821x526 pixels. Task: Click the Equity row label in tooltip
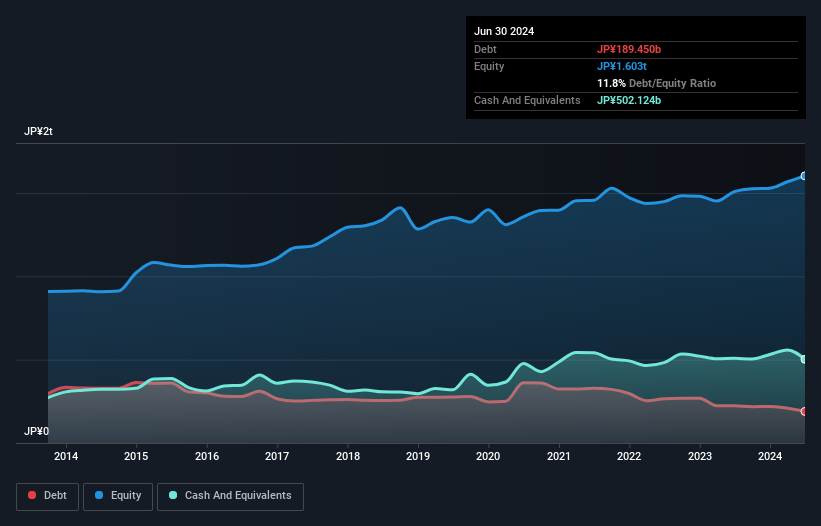(x=489, y=66)
